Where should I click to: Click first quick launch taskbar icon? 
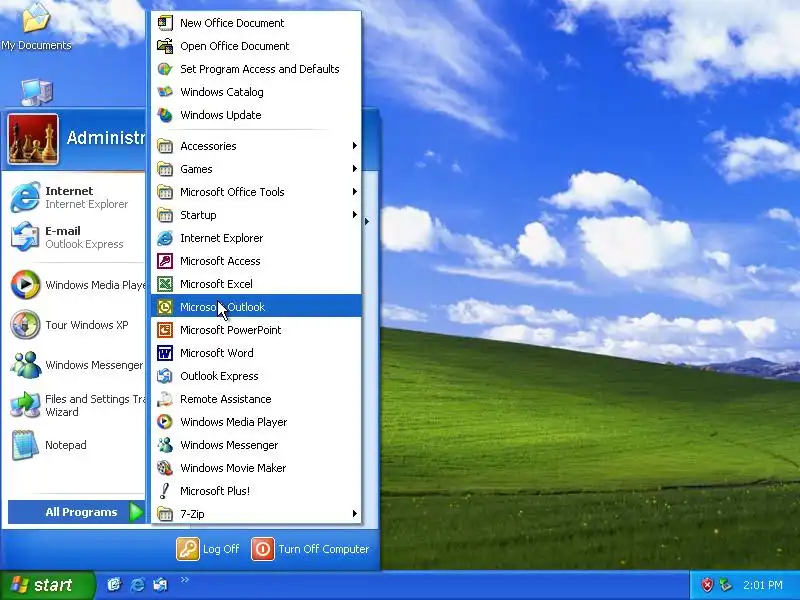114,584
